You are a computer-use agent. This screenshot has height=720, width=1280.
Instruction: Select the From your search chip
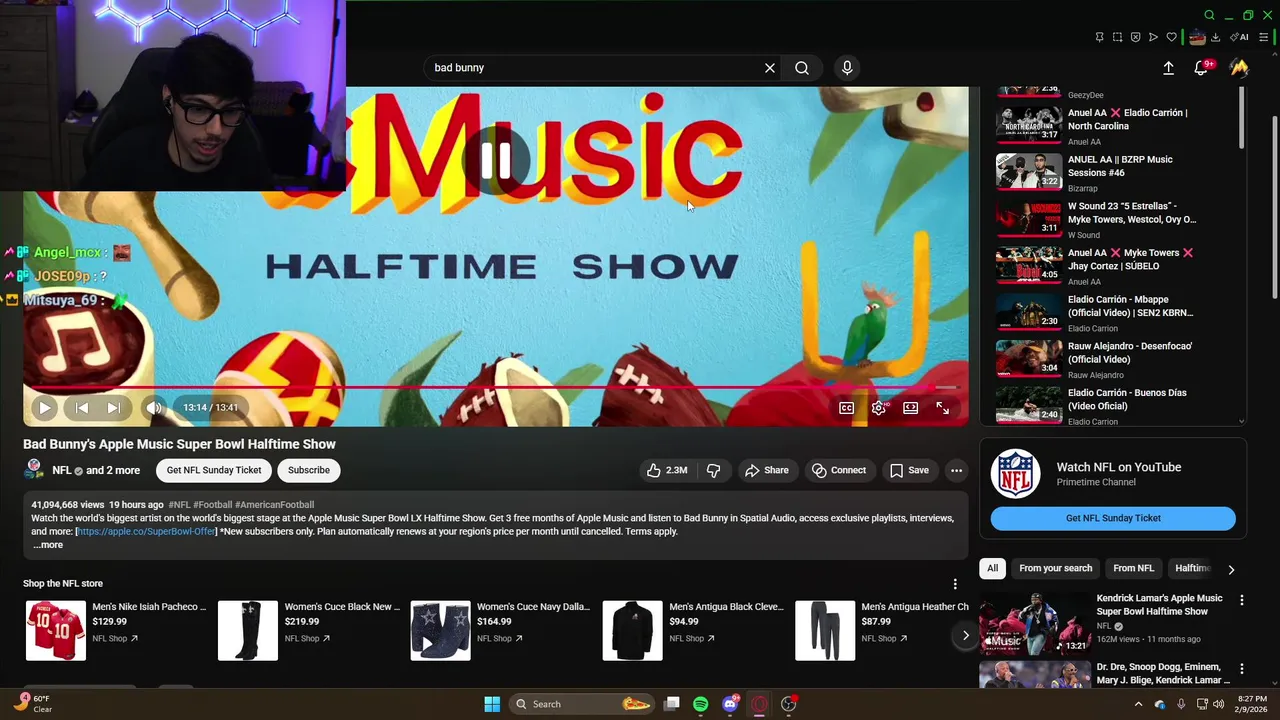pyautogui.click(x=1055, y=568)
